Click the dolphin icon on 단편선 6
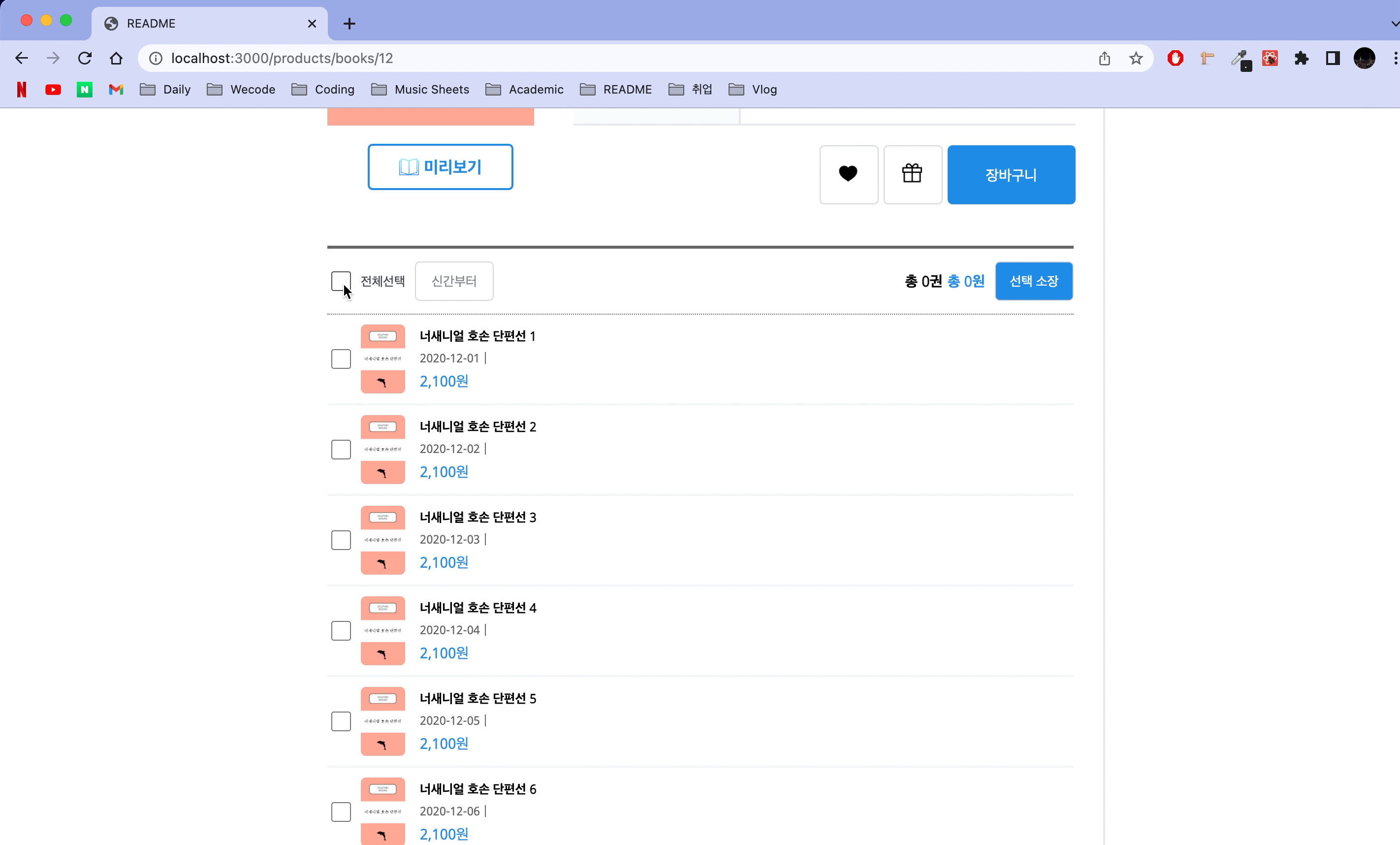1400x845 pixels. click(x=382, y=834)
